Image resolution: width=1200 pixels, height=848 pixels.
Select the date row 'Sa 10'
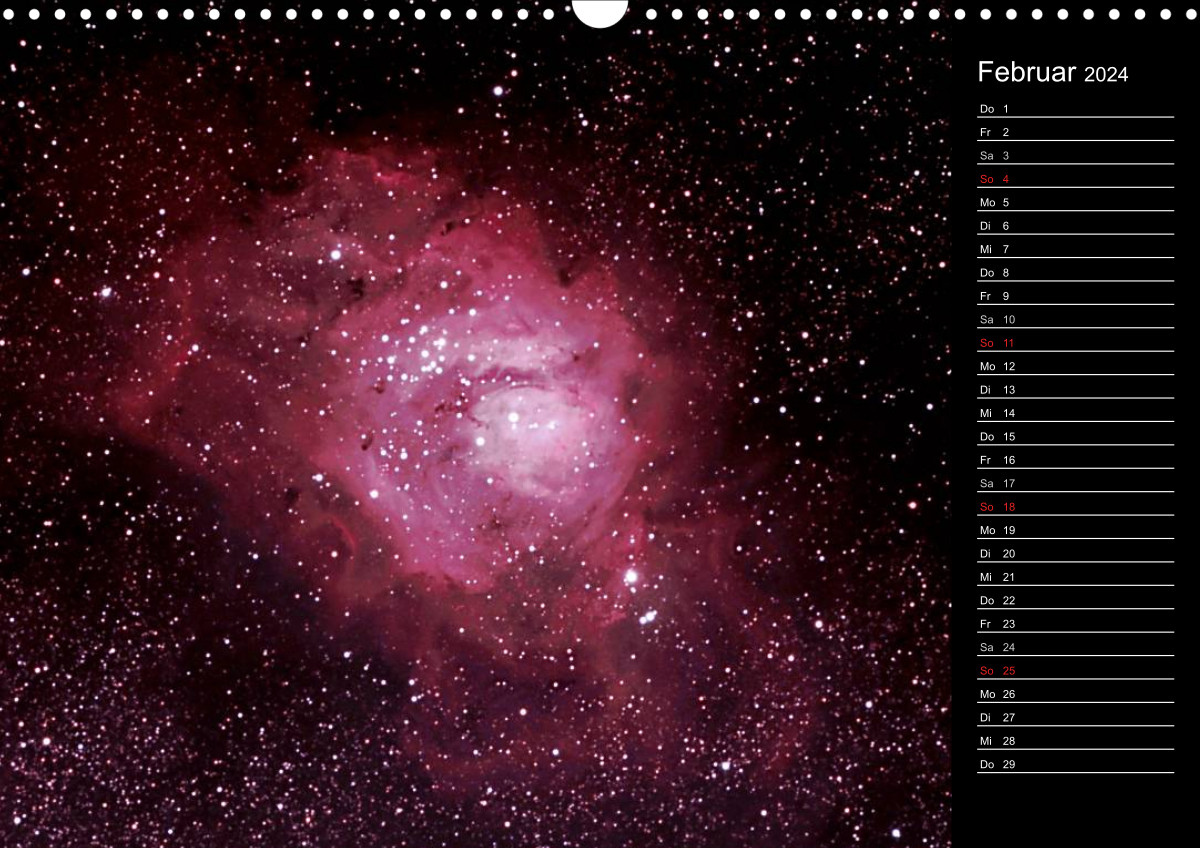[x=1075, y=317]
